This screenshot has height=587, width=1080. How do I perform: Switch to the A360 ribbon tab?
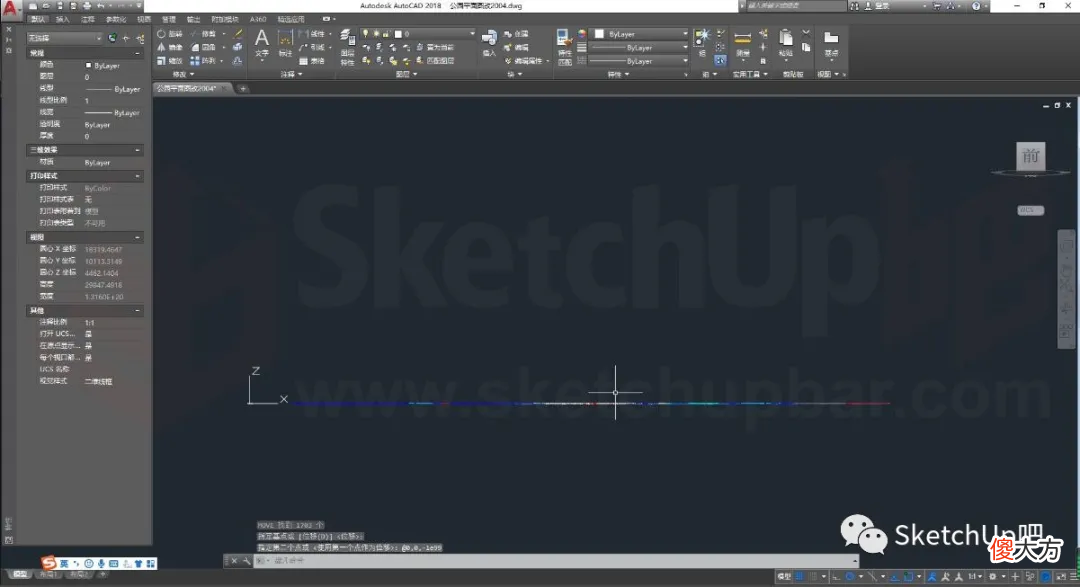pos(258,19)
